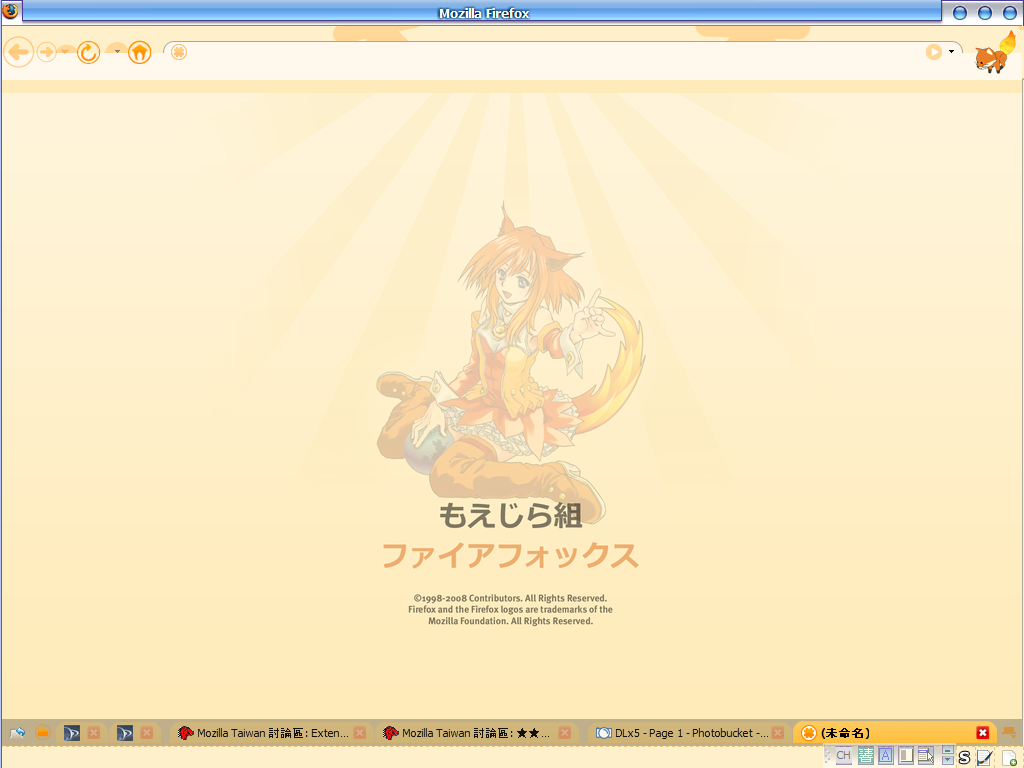Click the IME tools icon with cursor
This screenshot has width=1024, height=768.
tap(926, 756)
